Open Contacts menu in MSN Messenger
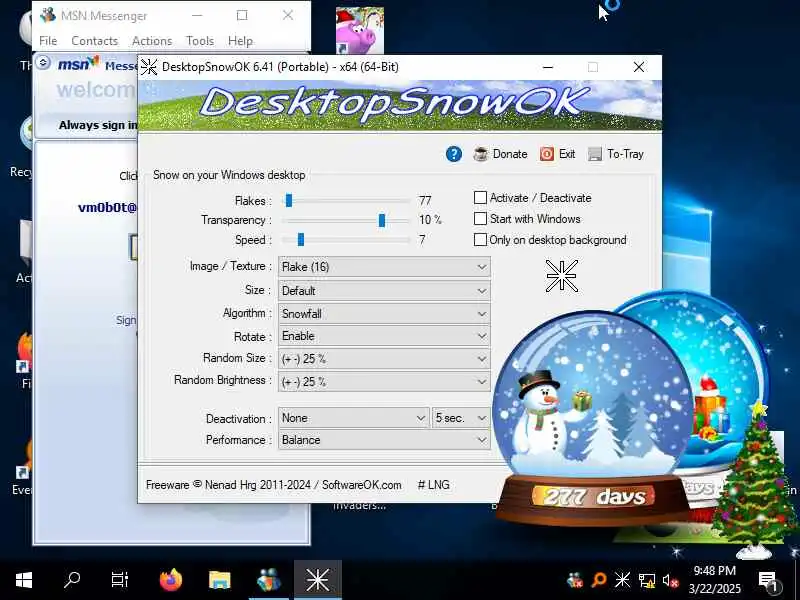The width and height of the screenshot is (800, 600). 94,41
